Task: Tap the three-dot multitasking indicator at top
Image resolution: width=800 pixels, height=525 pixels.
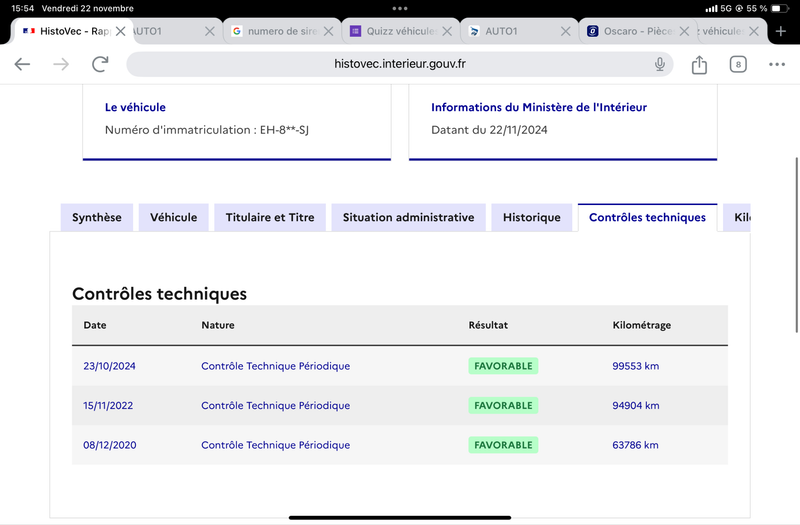Action: pyautogui.click(x=399, y=8)
